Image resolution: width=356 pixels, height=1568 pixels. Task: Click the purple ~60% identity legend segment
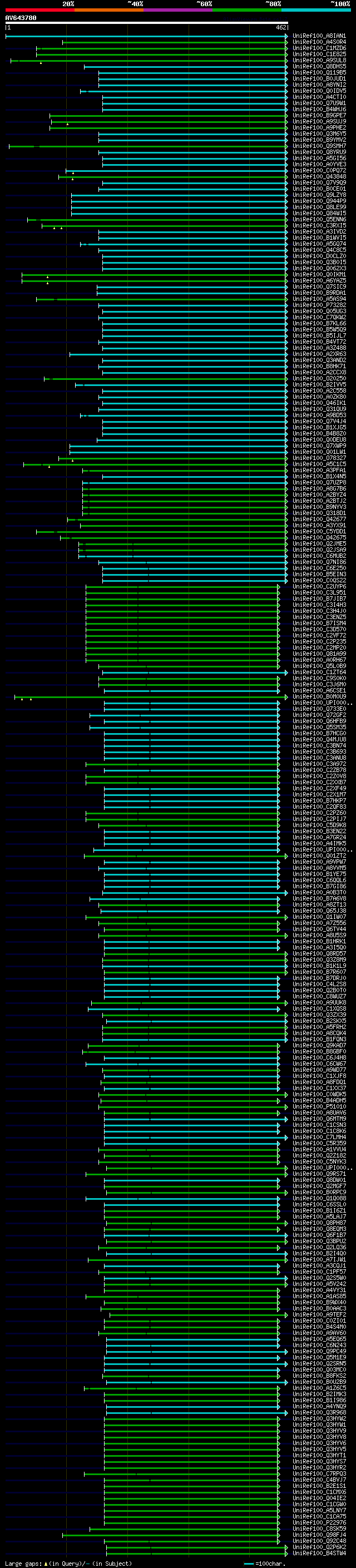(x=179, y=11)
